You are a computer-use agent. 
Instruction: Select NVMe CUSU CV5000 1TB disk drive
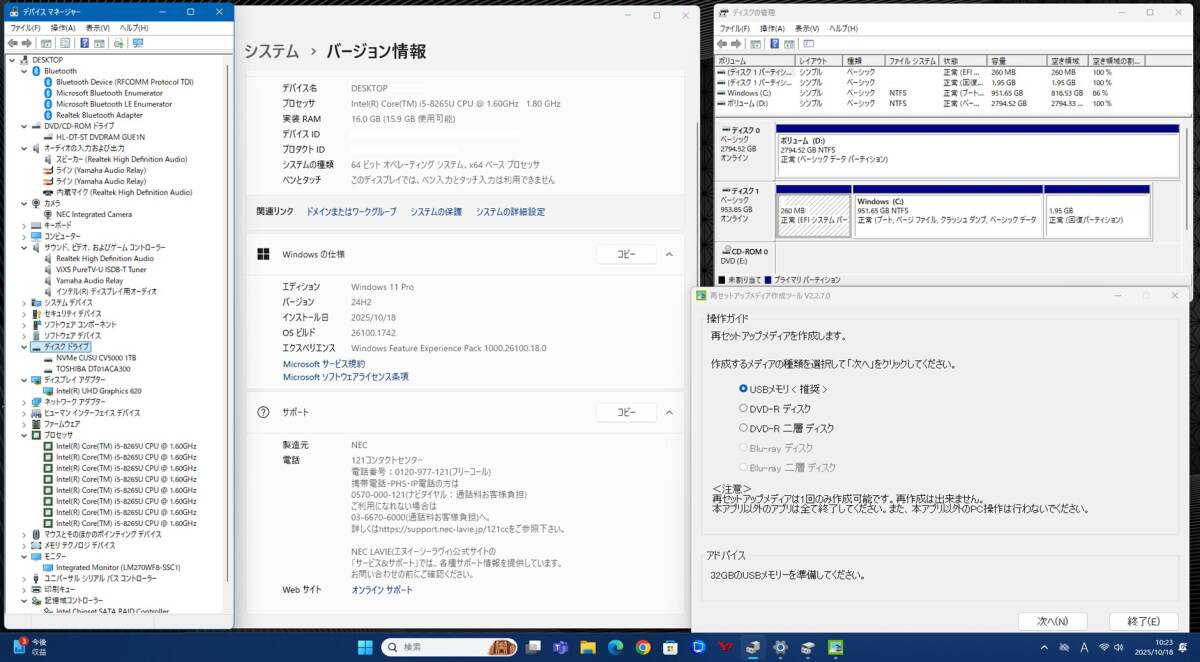coord(95,357)
